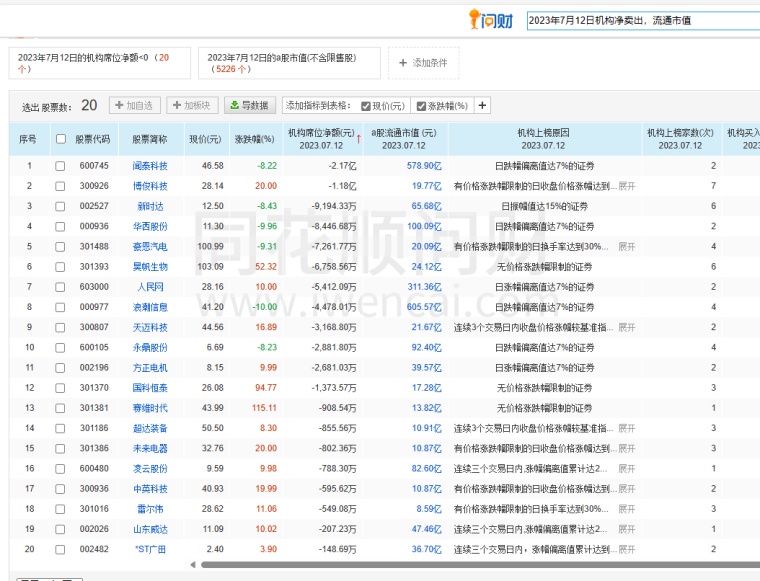Image resolution: width=760 pixels, height=581 pixels.
Task: Click the 问财 search input field
Action: (643, 21)
